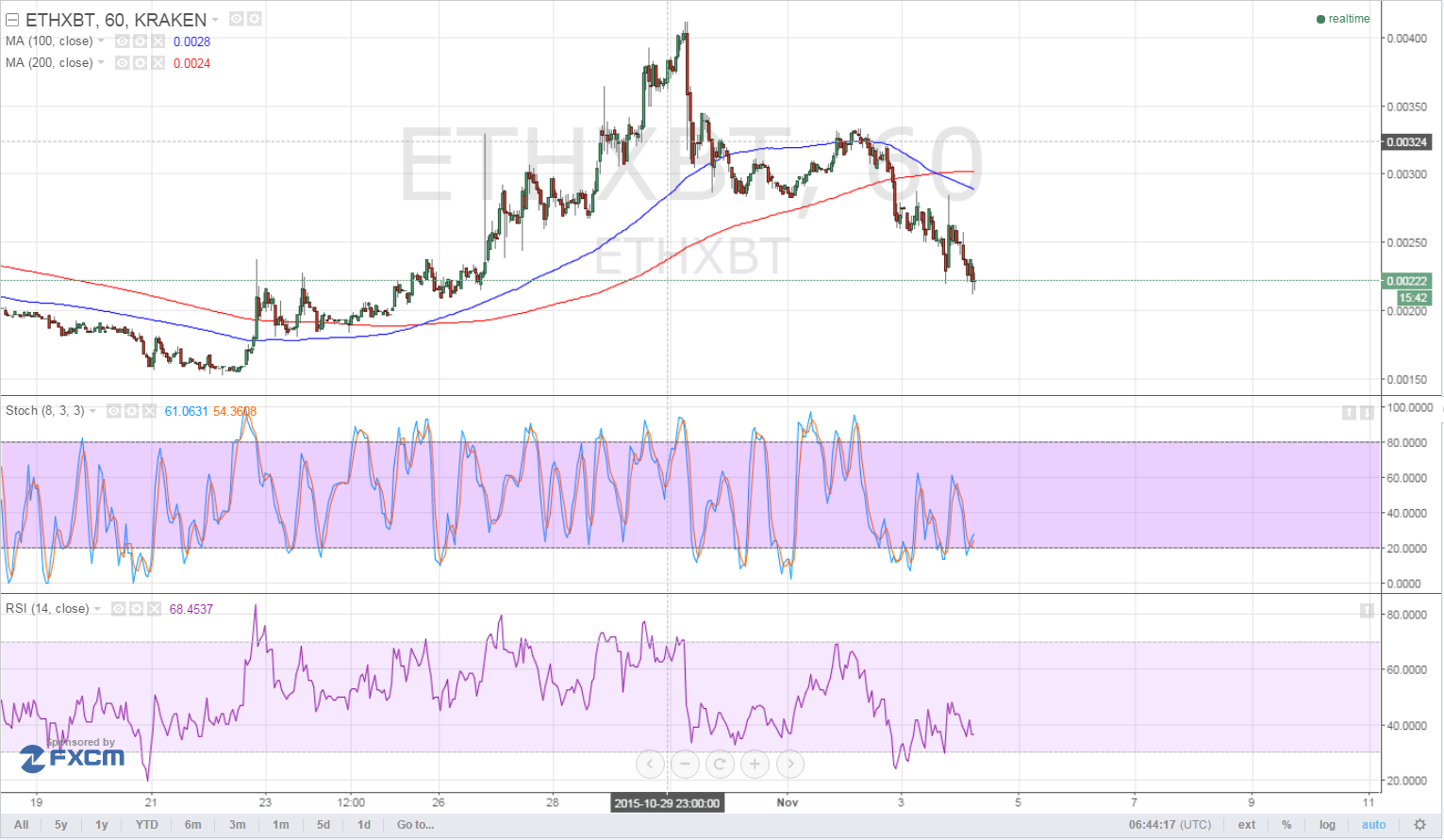Select the 1y time range

pos(102,825)
